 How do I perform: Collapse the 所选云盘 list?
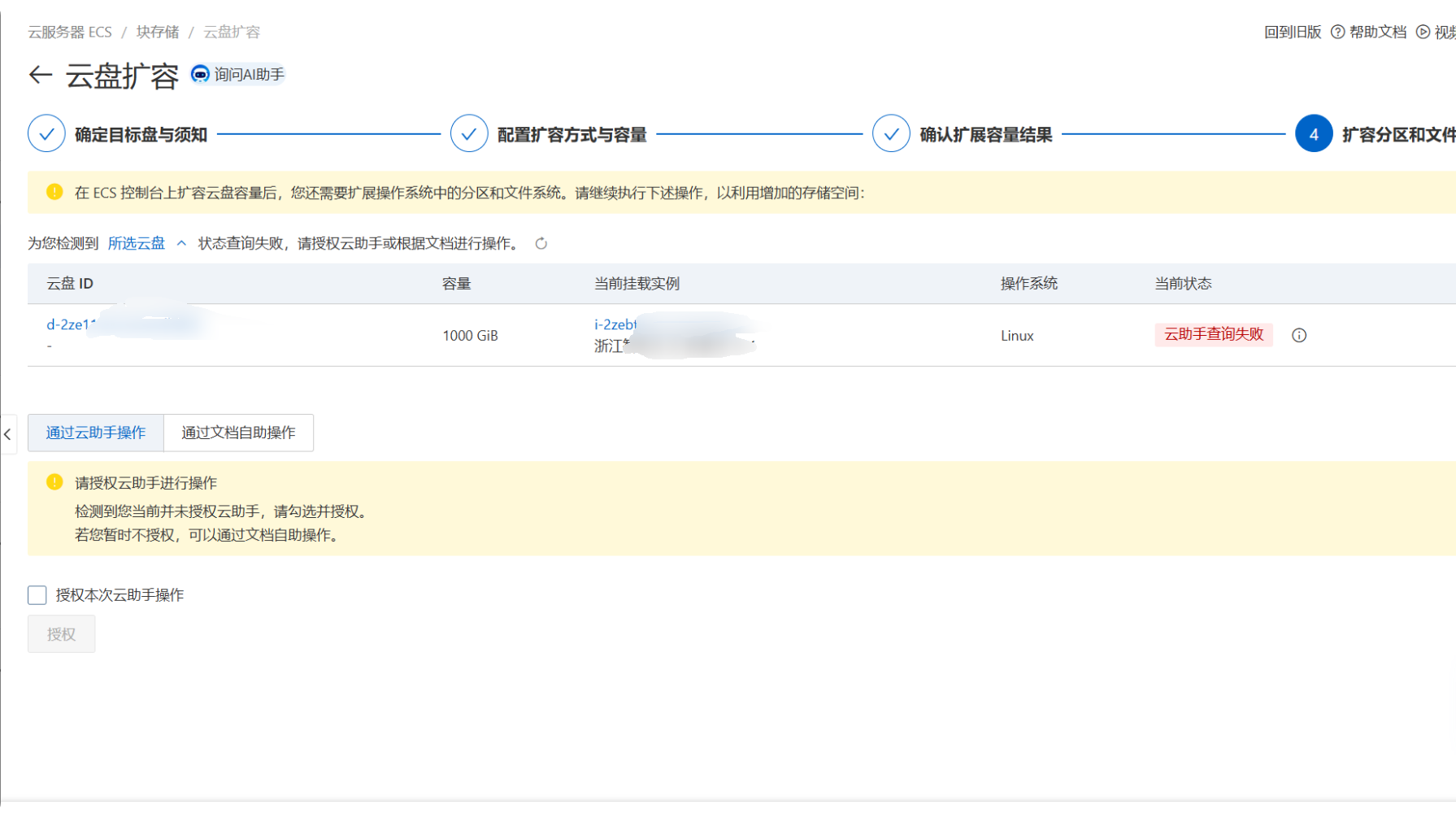147,243
